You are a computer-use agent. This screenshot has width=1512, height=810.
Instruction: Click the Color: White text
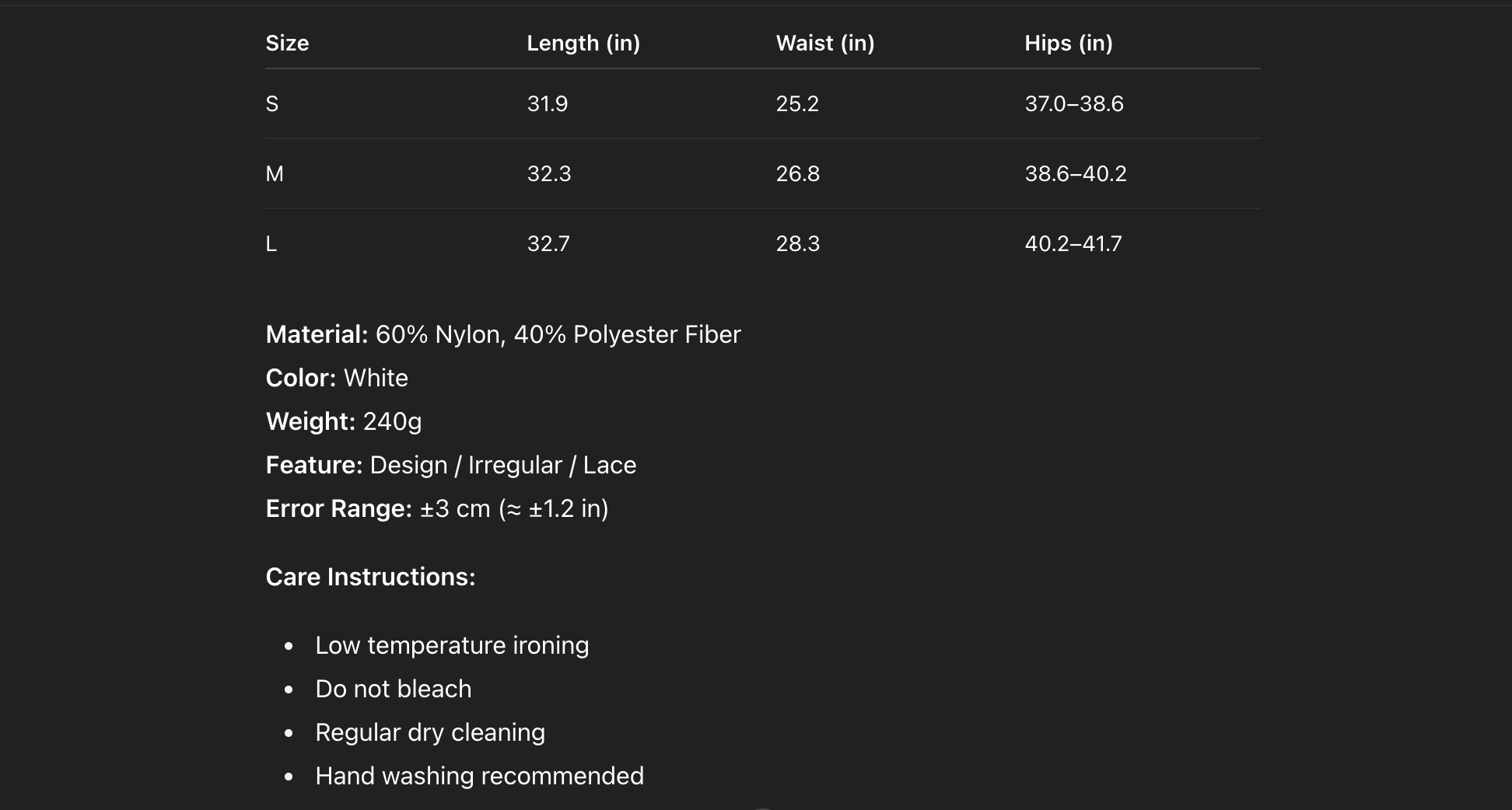click(x=337, y=379)
